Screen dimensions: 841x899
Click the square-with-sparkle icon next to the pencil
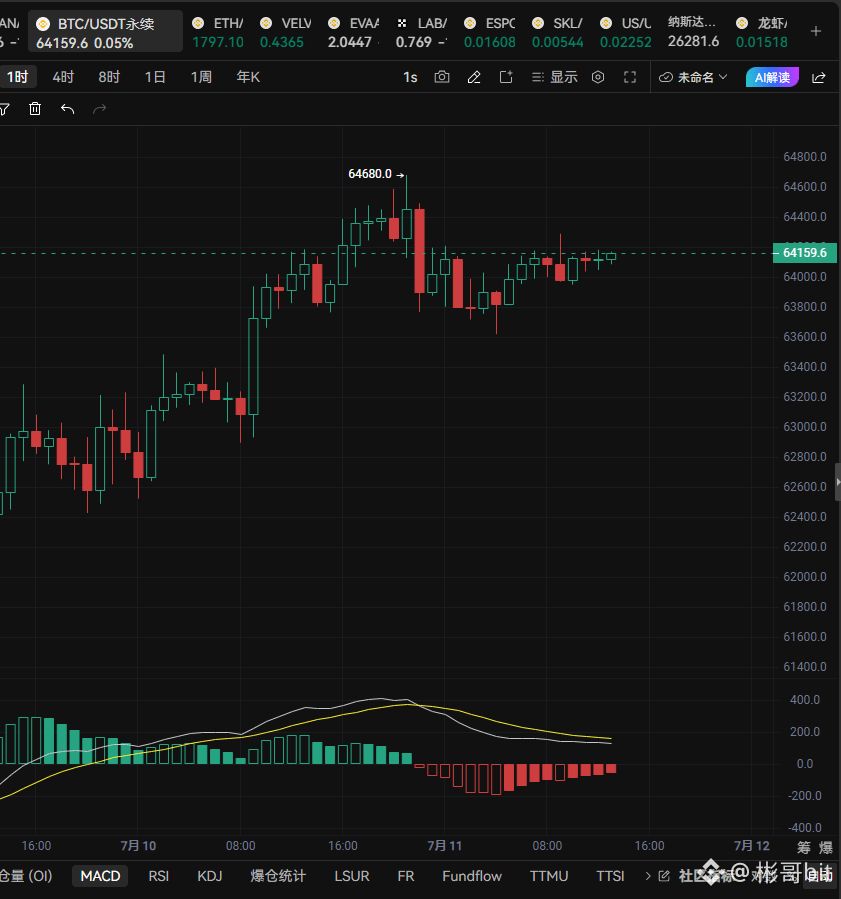point(506,77)
